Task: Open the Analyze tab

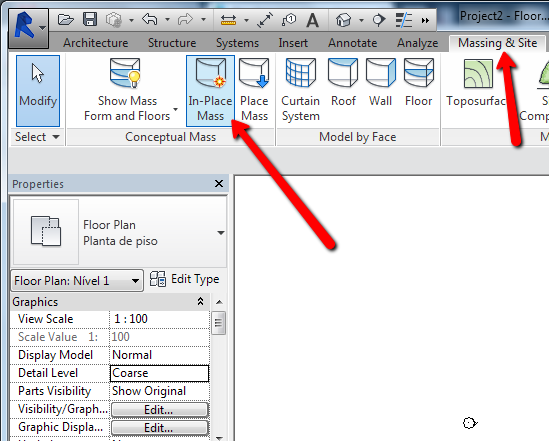Action: tap(417, 43)
